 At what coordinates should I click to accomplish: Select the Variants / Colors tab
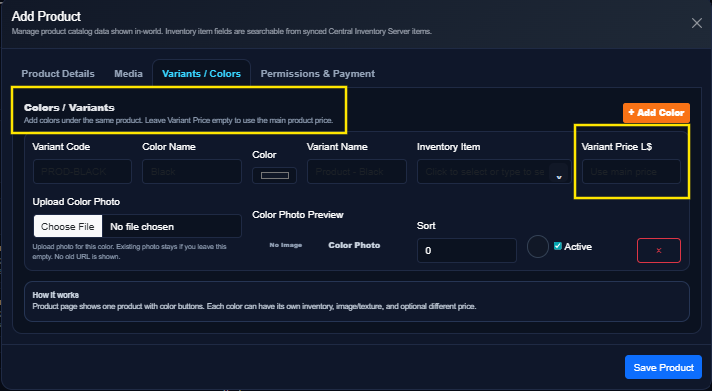pos(201,74)
